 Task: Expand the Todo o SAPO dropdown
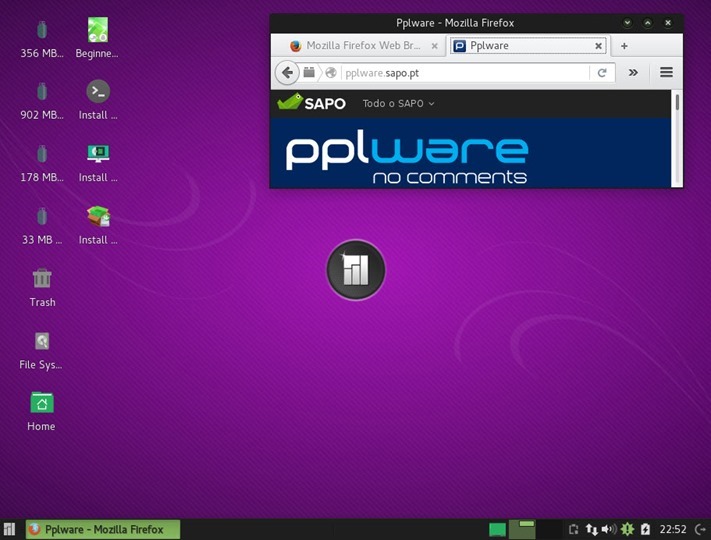(x=398, y=103)
